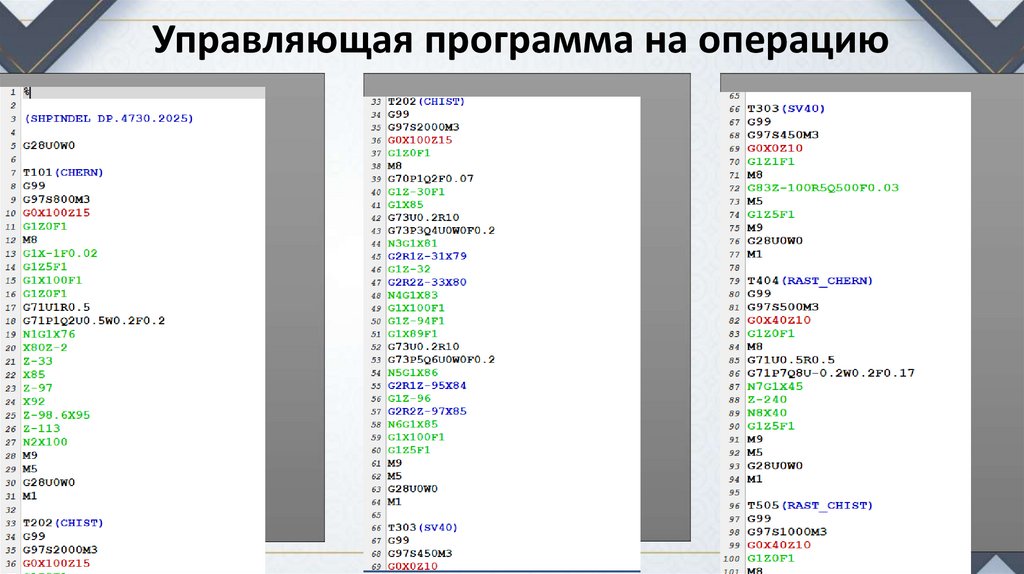1024x574 pixels.
Task: Click the line X80Z-2
Action: [x=45, y=347]
